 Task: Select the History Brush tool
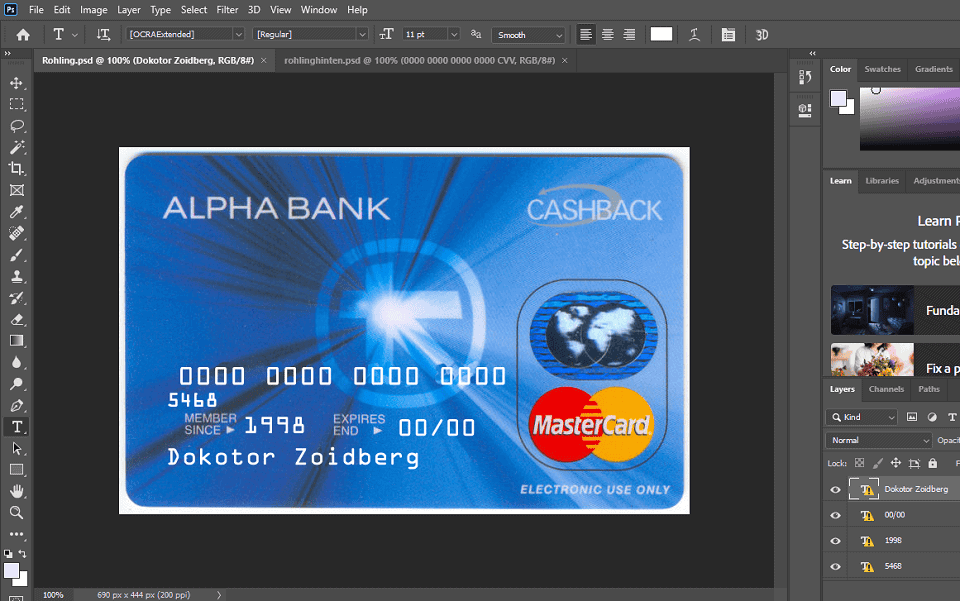(17, 298)
